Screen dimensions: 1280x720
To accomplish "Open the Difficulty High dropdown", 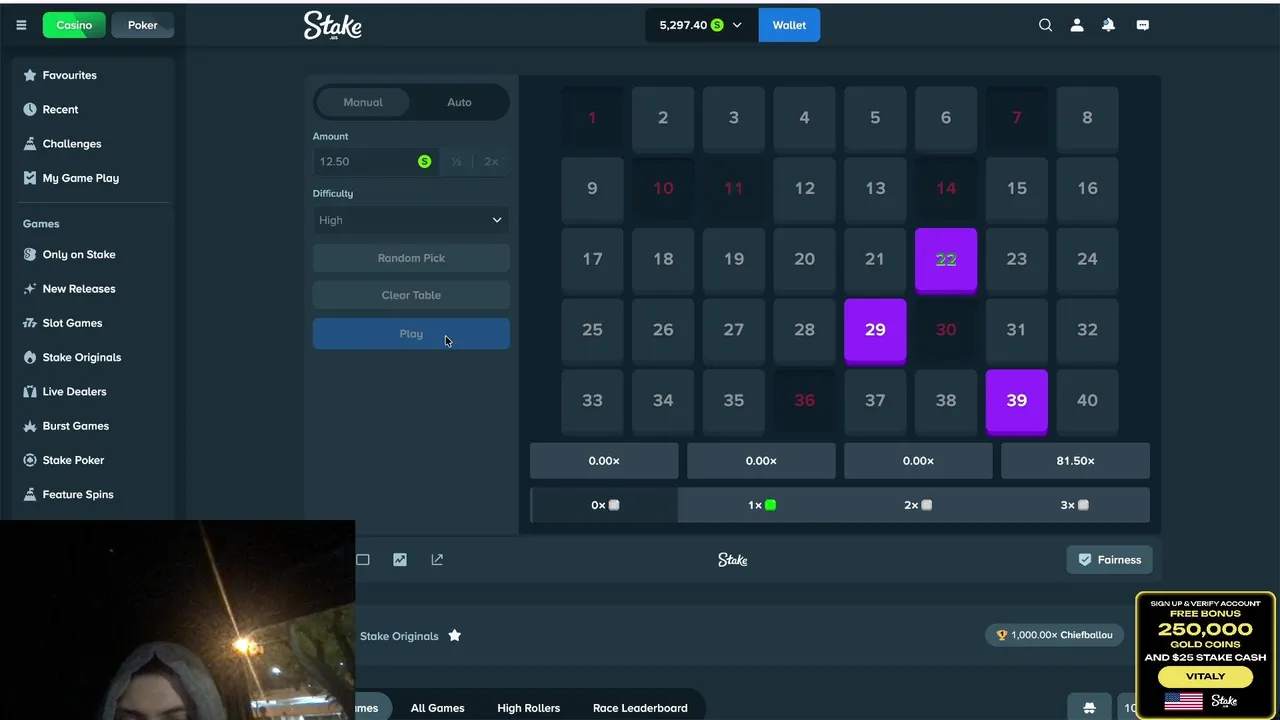I will pyautogui.click(x=411, y=220).
